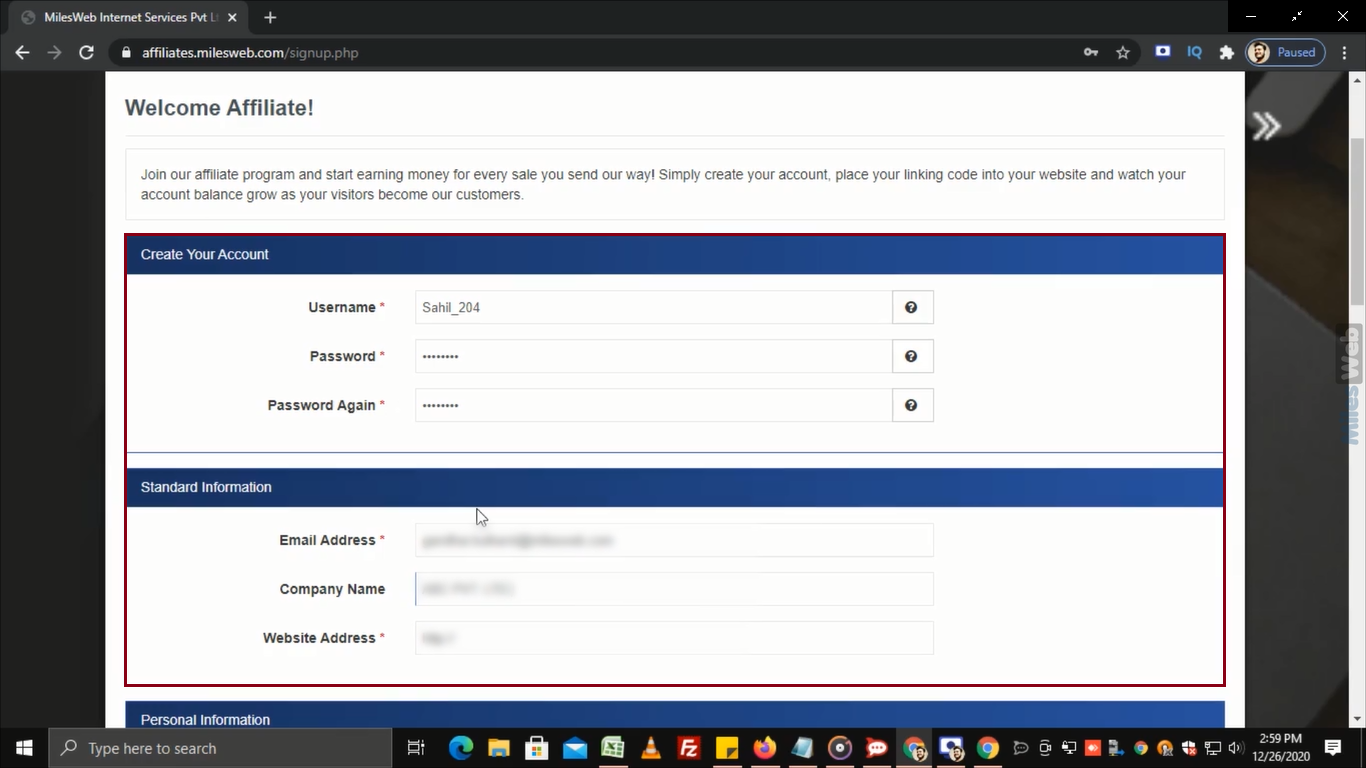The width and height of the screenshot is (1366, 768).
Task: Click the 'Personal Information' section header
Action: [x=675, y=716]
